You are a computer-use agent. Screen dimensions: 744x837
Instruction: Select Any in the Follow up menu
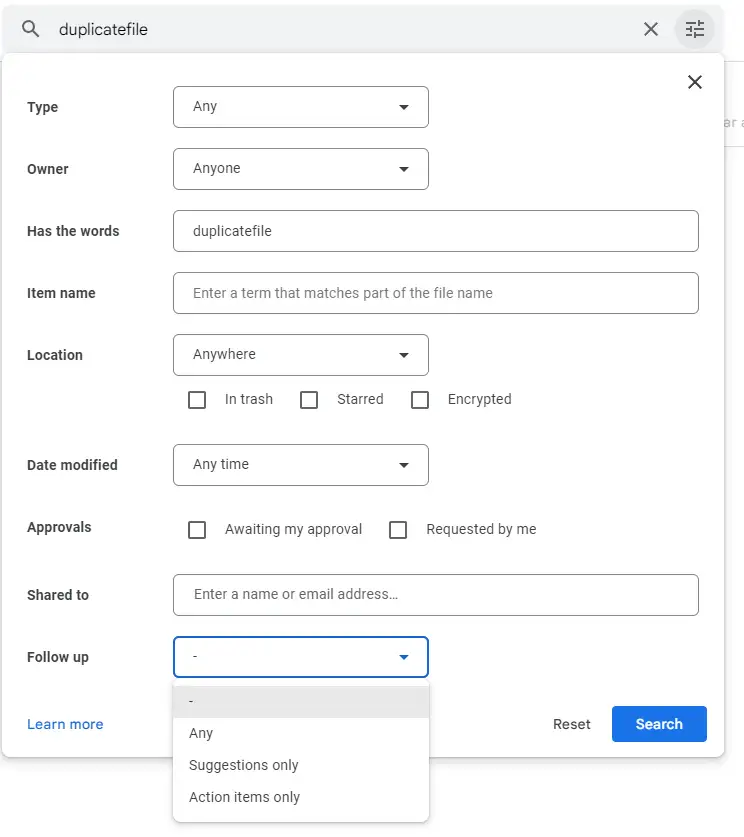[200, 733]
